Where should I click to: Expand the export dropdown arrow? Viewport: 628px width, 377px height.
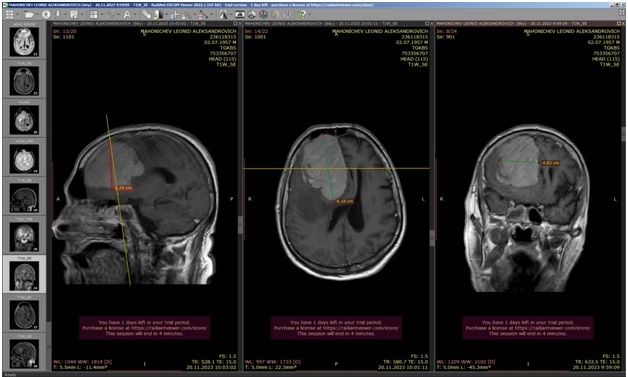coord(82,14)
